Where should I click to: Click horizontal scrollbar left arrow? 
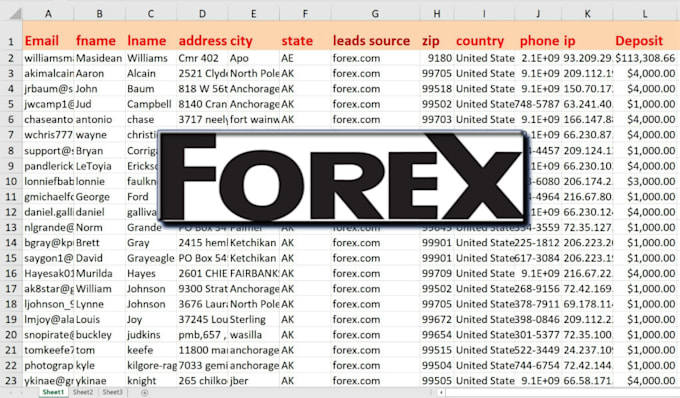point(441,393)
